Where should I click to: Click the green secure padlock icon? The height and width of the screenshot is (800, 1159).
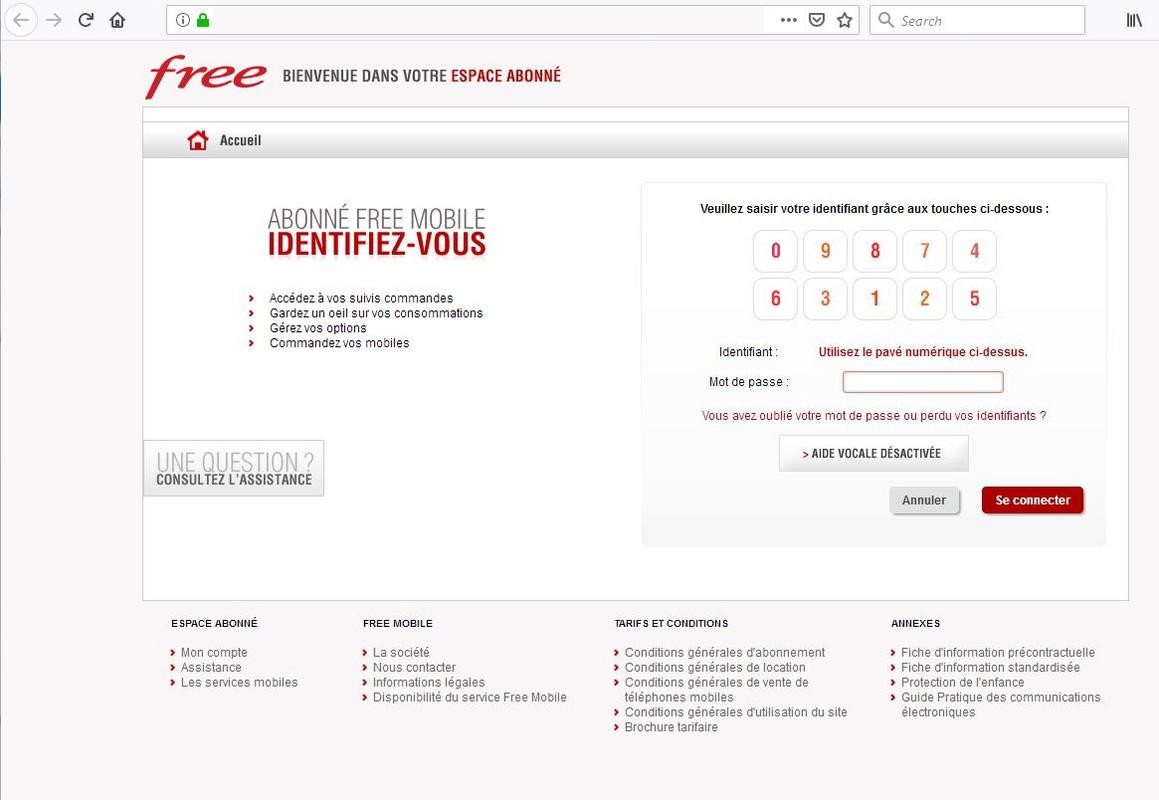(203, 20)
